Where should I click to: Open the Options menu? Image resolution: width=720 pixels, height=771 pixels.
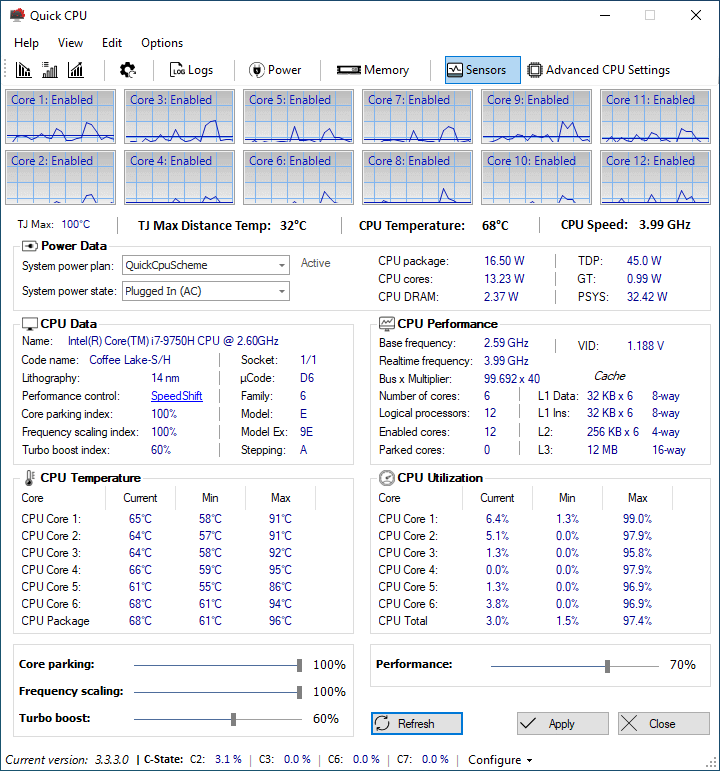pos(162,43)
